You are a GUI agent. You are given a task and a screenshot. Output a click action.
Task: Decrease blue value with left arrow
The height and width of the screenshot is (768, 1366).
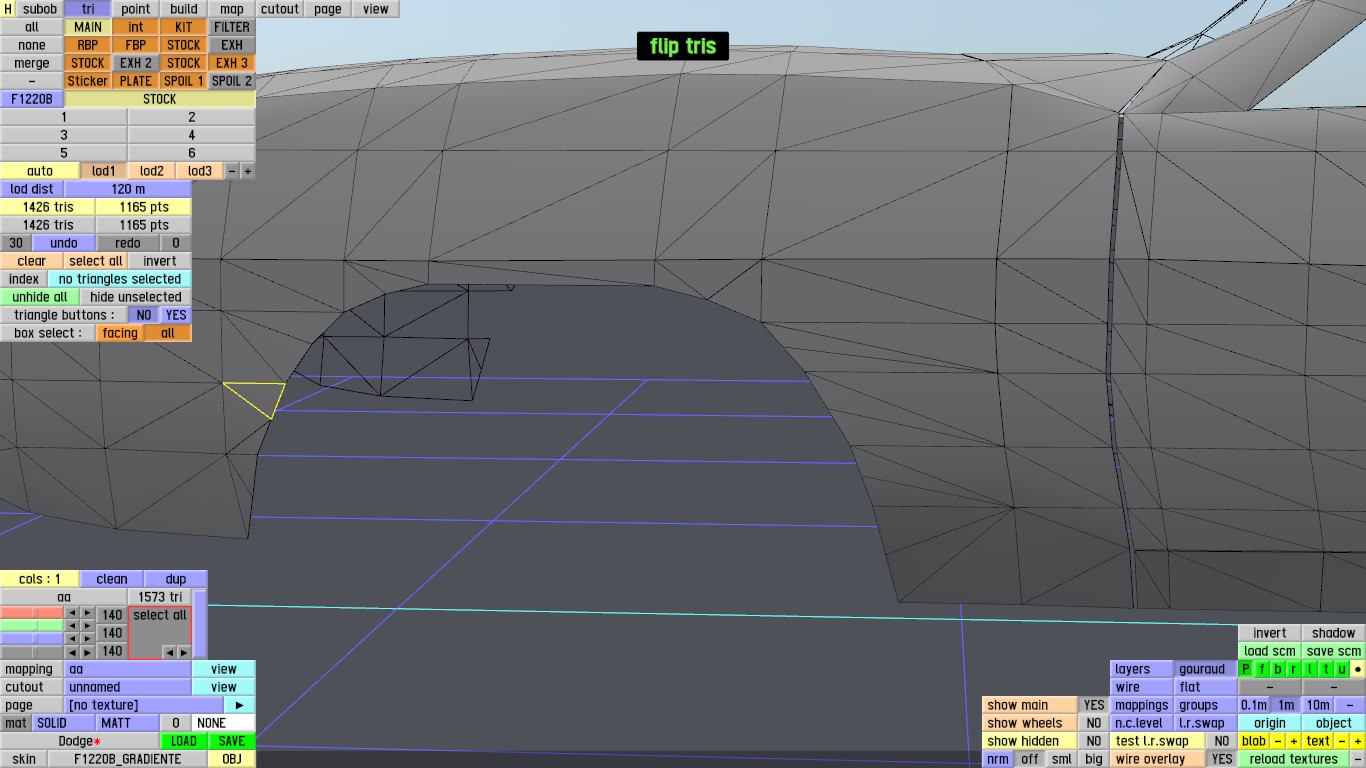[72, 640]
